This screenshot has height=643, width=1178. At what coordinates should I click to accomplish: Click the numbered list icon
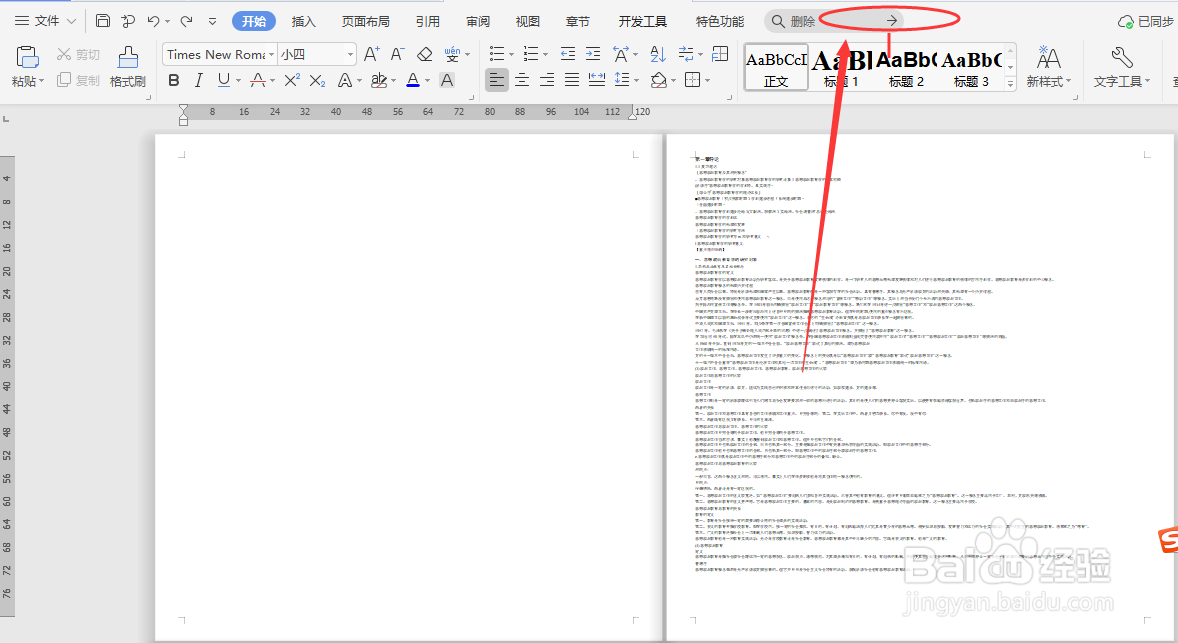point(530,53)
